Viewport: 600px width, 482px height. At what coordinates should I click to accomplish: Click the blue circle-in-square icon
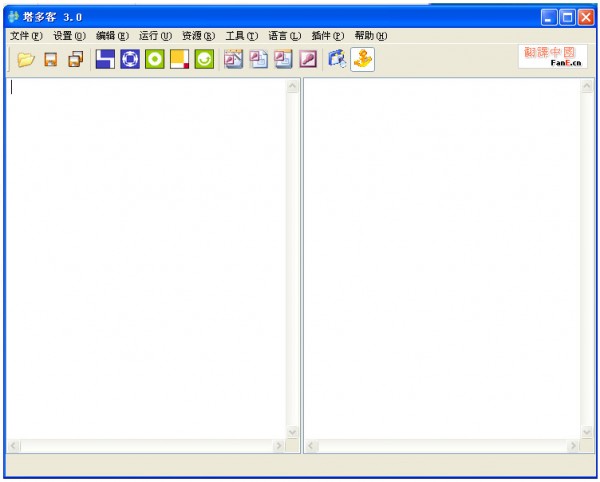tap(130, 59)
